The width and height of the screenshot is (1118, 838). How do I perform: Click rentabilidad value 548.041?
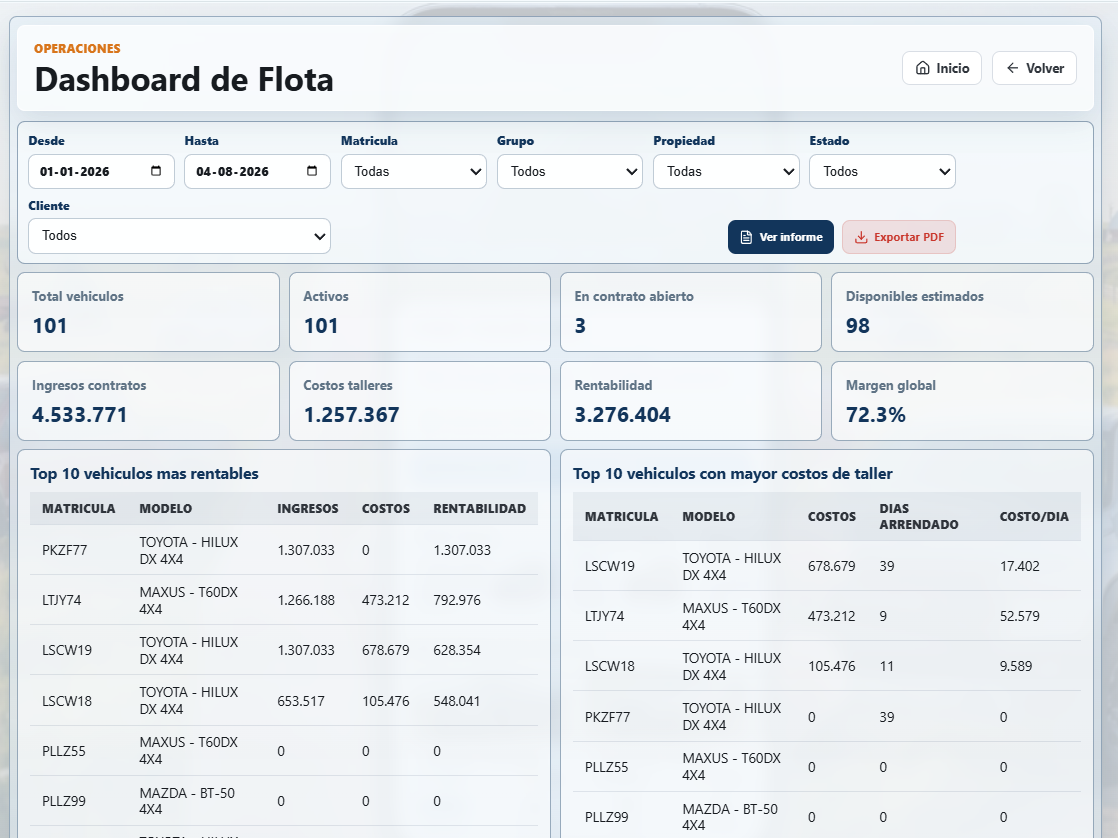coord(457,701)
